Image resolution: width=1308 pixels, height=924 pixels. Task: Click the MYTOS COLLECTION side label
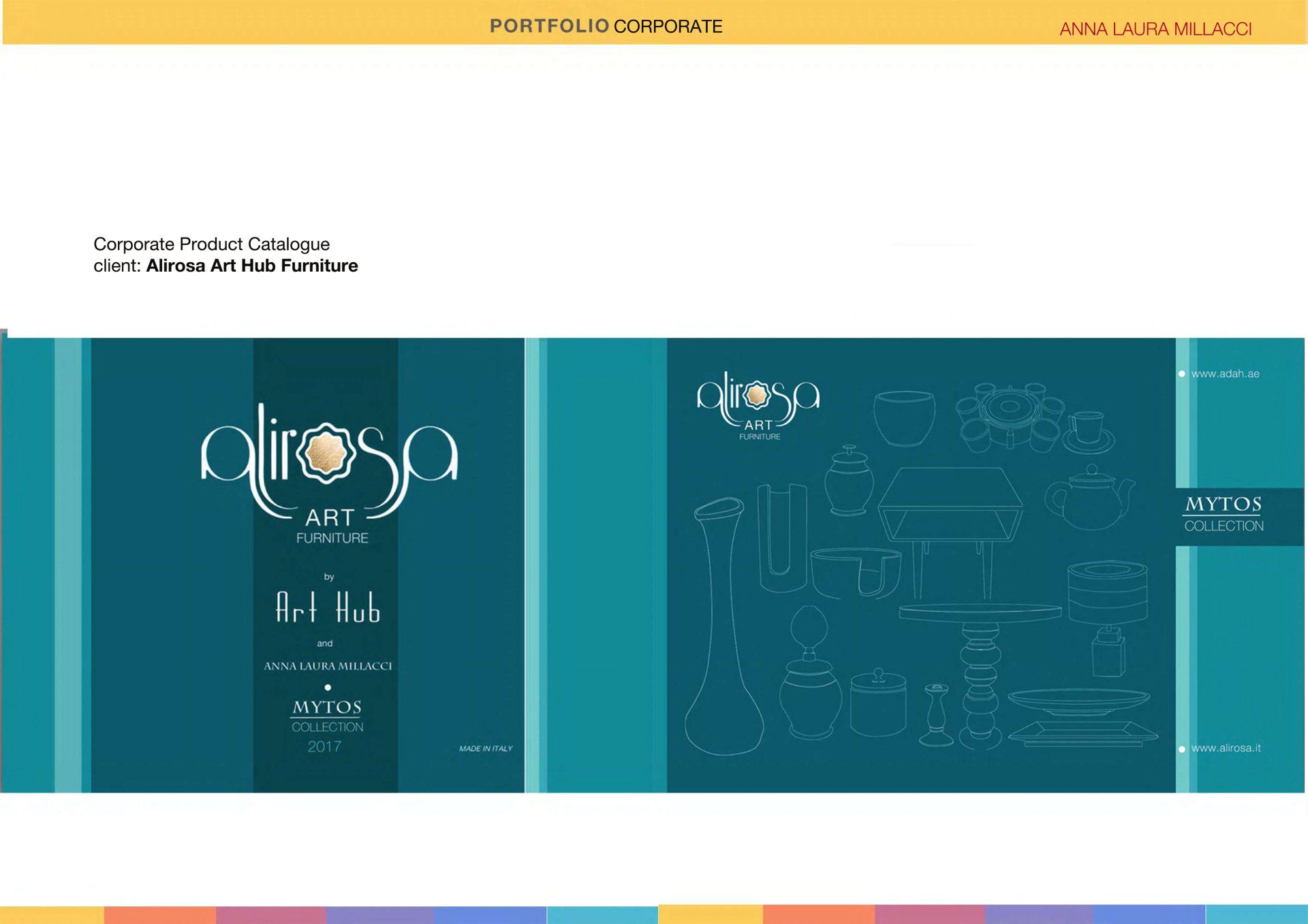(1224, 515)
